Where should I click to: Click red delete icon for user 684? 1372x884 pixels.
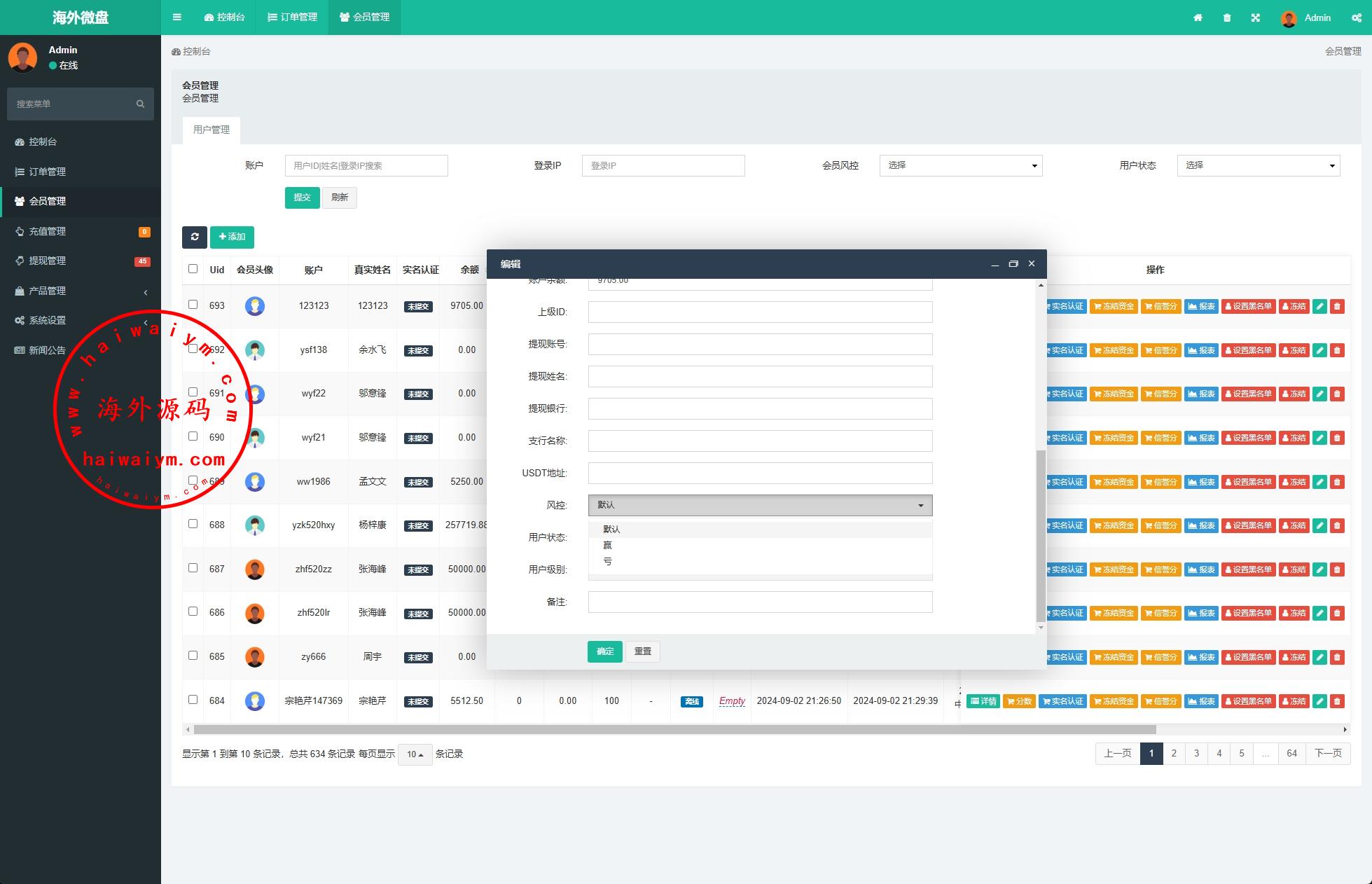1337,701
